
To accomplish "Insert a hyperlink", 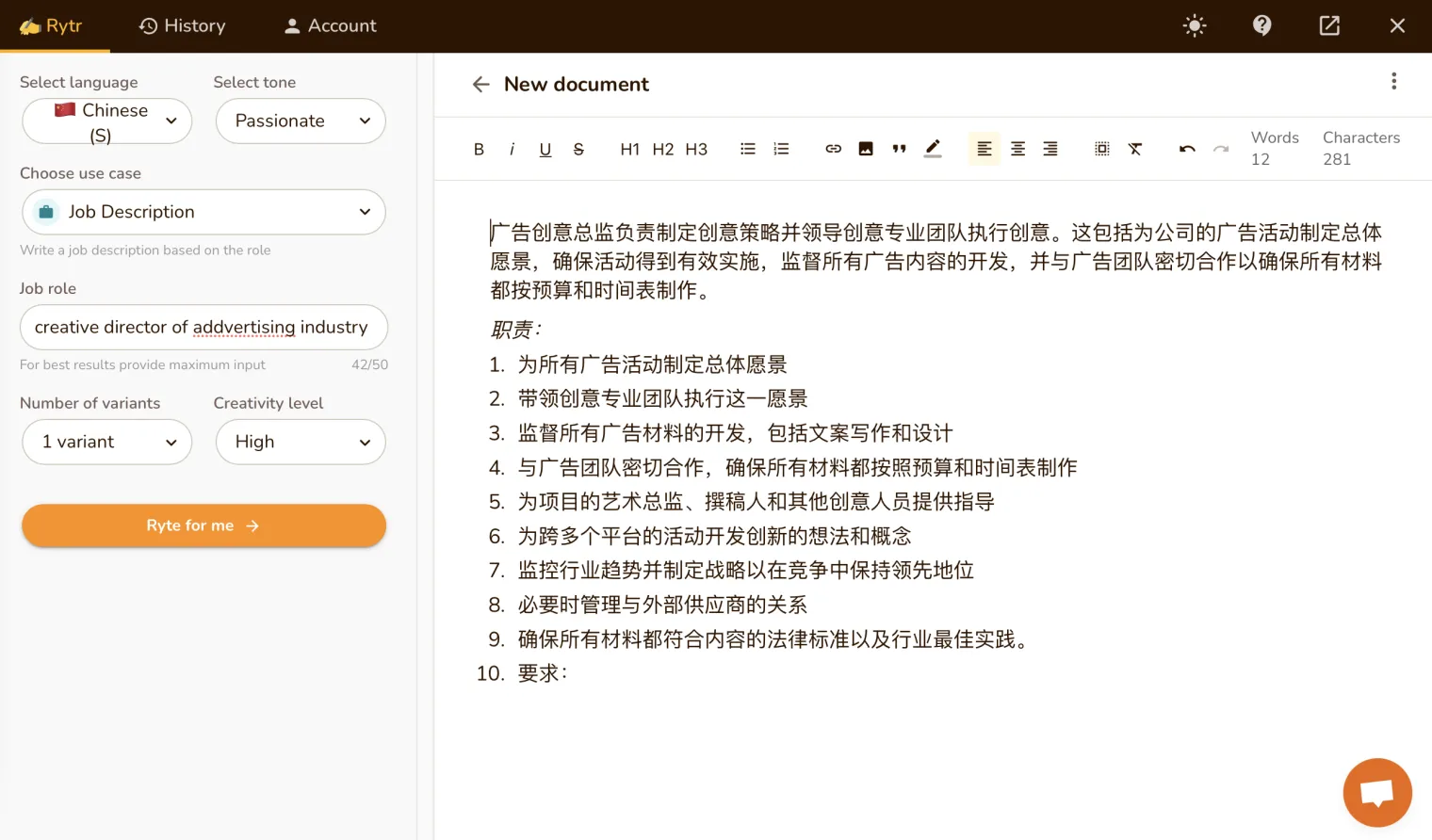I will coord(833,149).
